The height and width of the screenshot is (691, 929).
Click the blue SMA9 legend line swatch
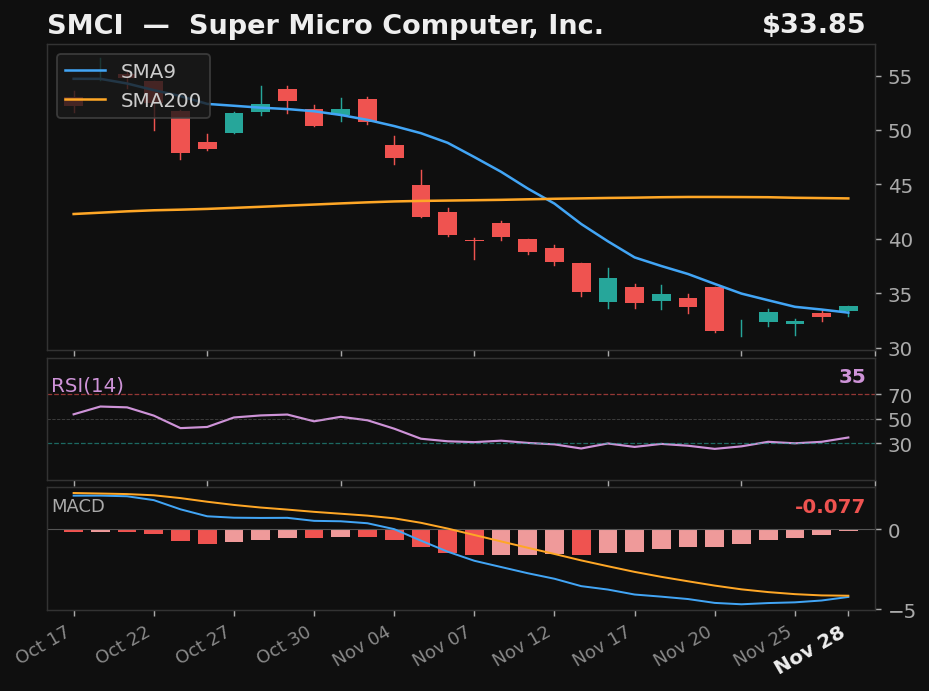point(85,71)
